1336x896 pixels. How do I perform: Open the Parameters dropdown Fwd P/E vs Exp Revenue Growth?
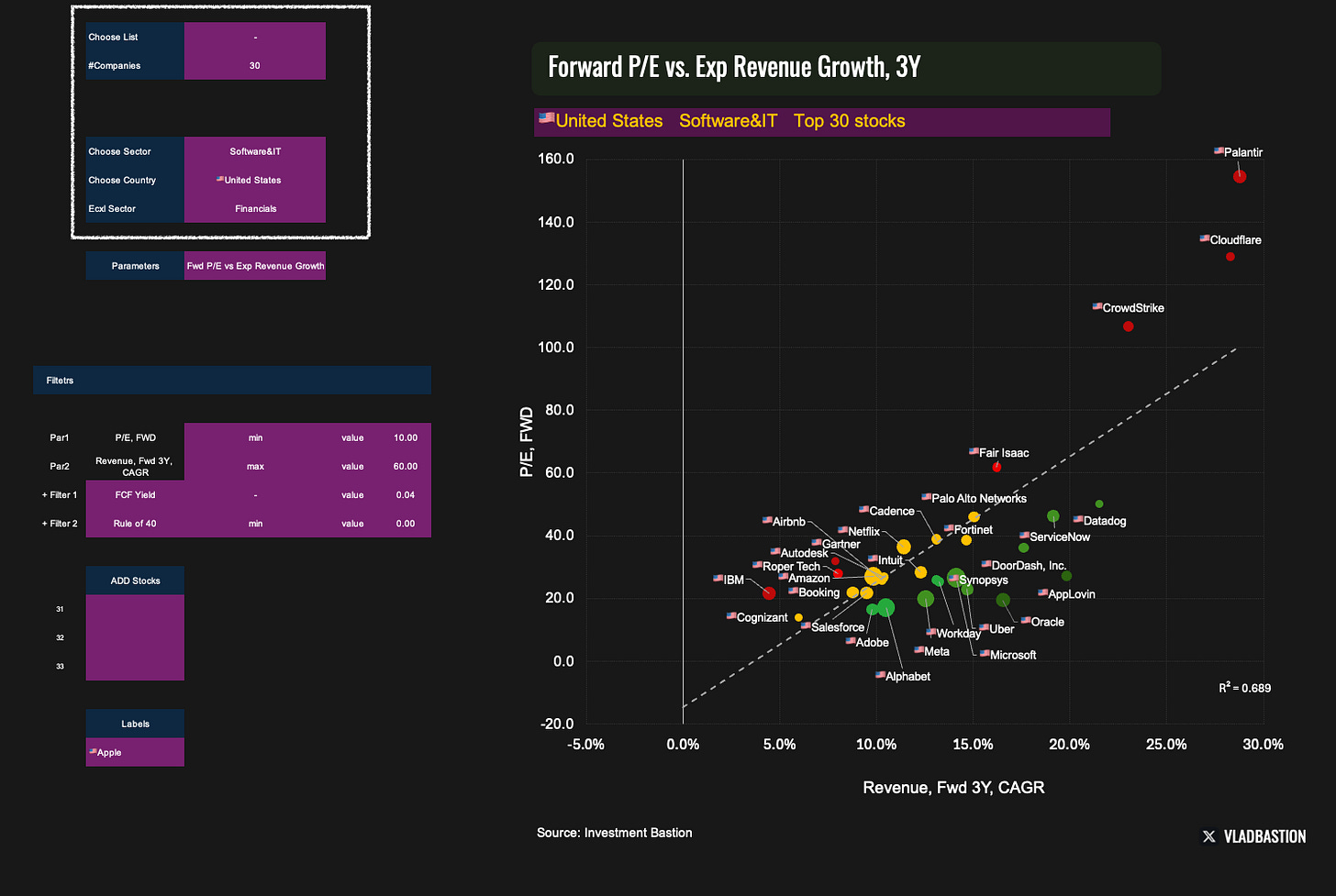[255, 266]
